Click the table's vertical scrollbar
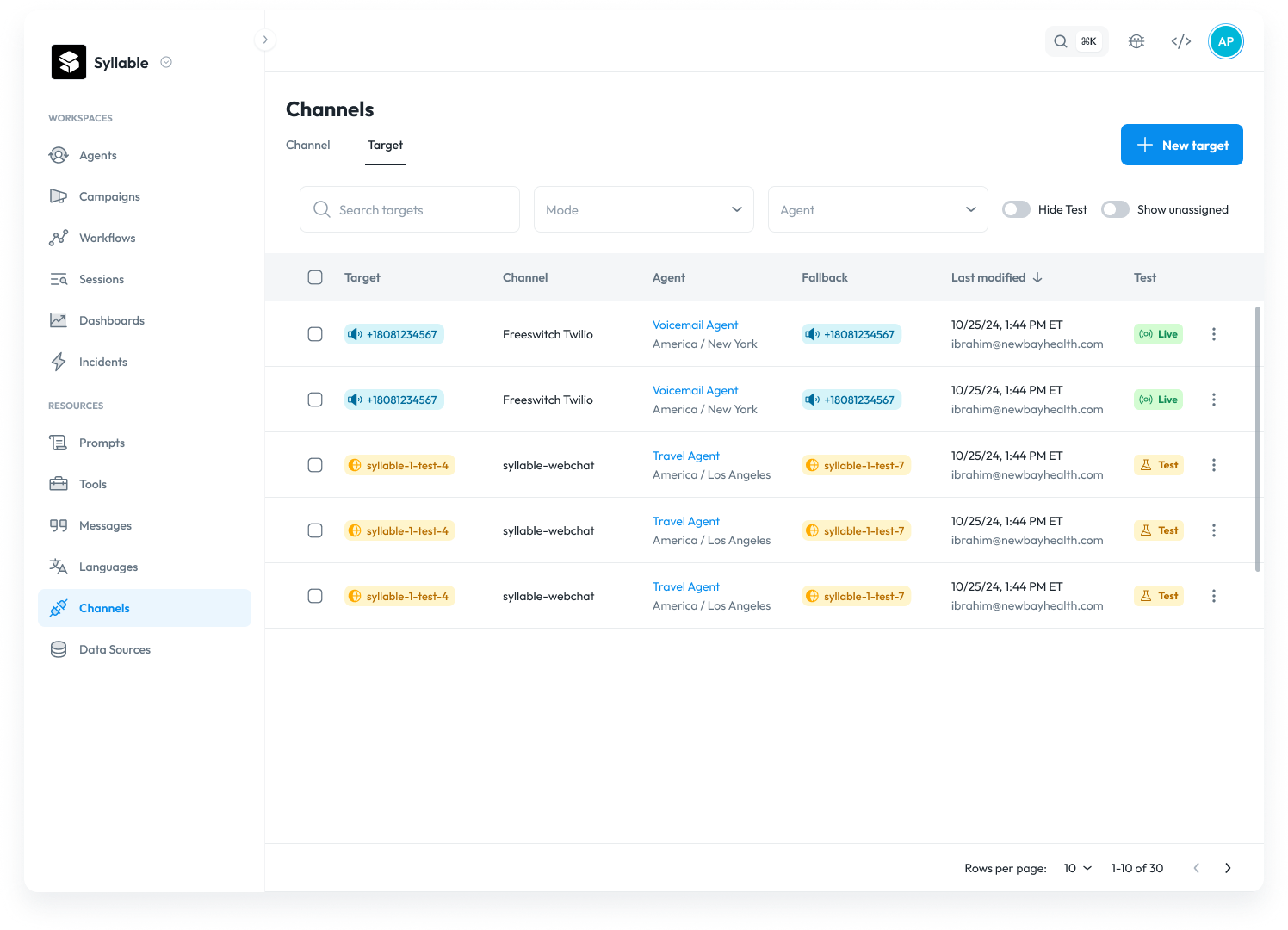Image resolution: width=1288 pixels, height=930 pixels. pyautogui.click(x=1258, y=439)
